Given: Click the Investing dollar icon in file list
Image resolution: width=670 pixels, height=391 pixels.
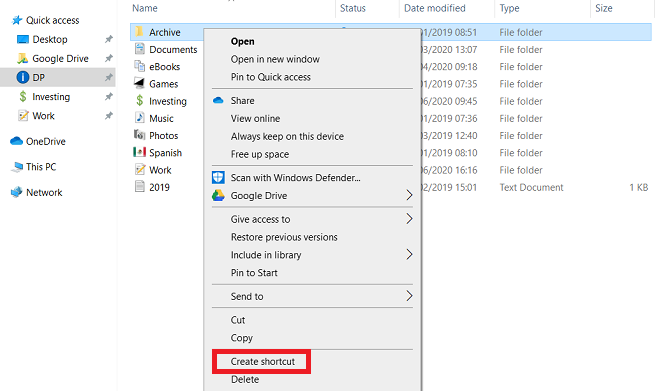Looking at the screenshot, I should (140, 101).
